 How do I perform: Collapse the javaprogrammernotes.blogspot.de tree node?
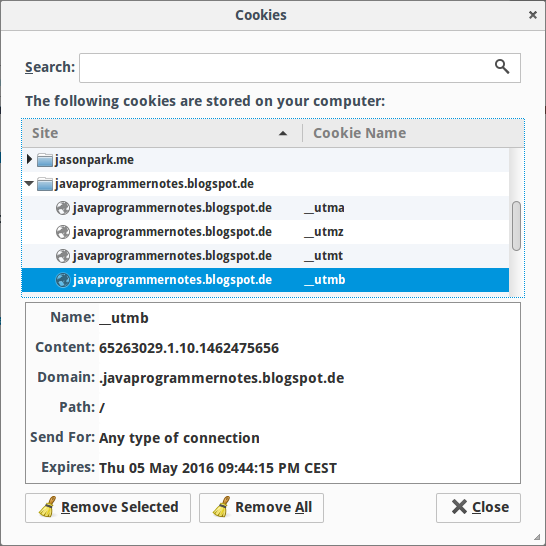point(29,184)
